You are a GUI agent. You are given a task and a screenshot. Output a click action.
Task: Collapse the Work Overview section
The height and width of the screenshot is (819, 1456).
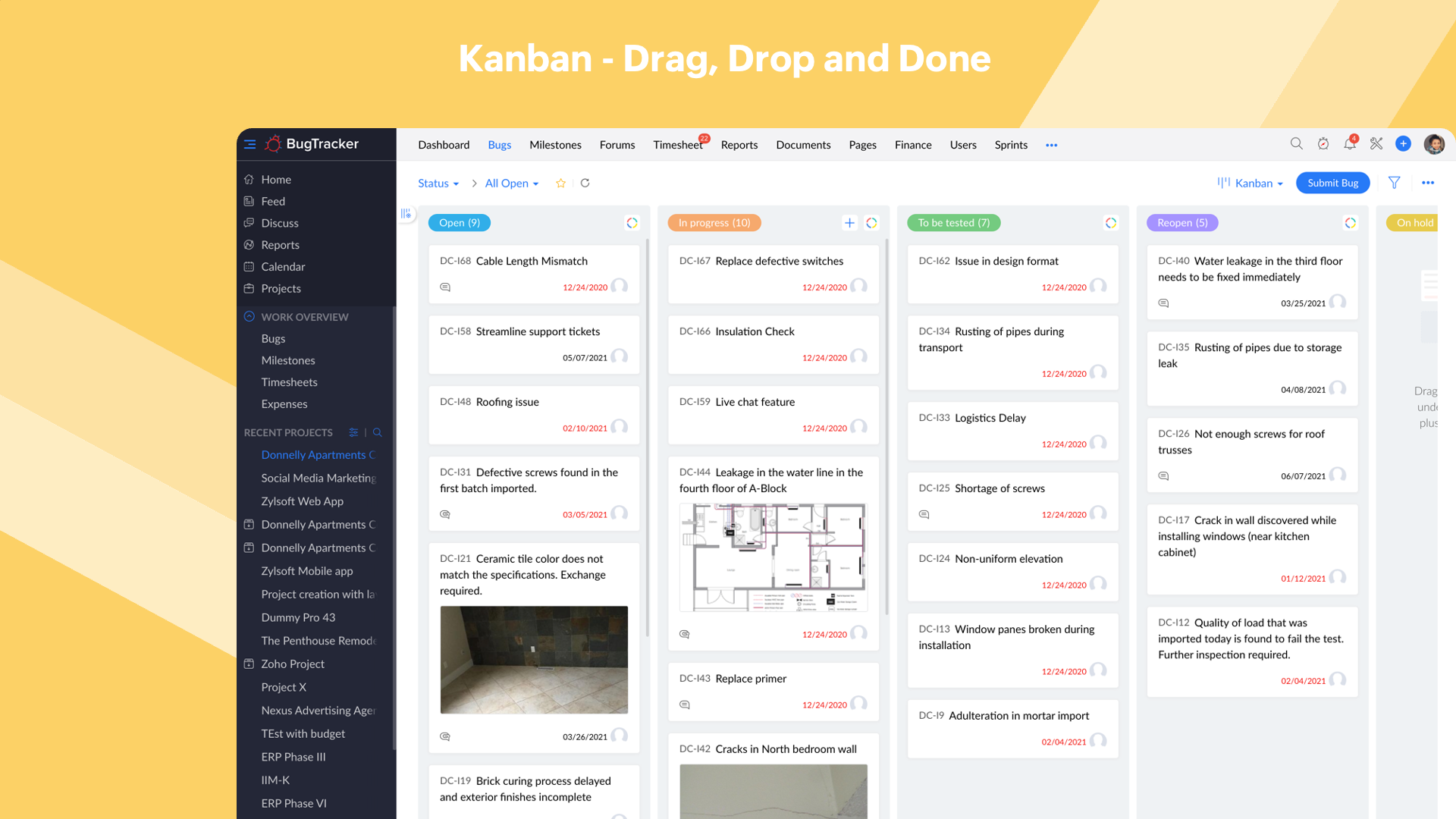[249, 316]
